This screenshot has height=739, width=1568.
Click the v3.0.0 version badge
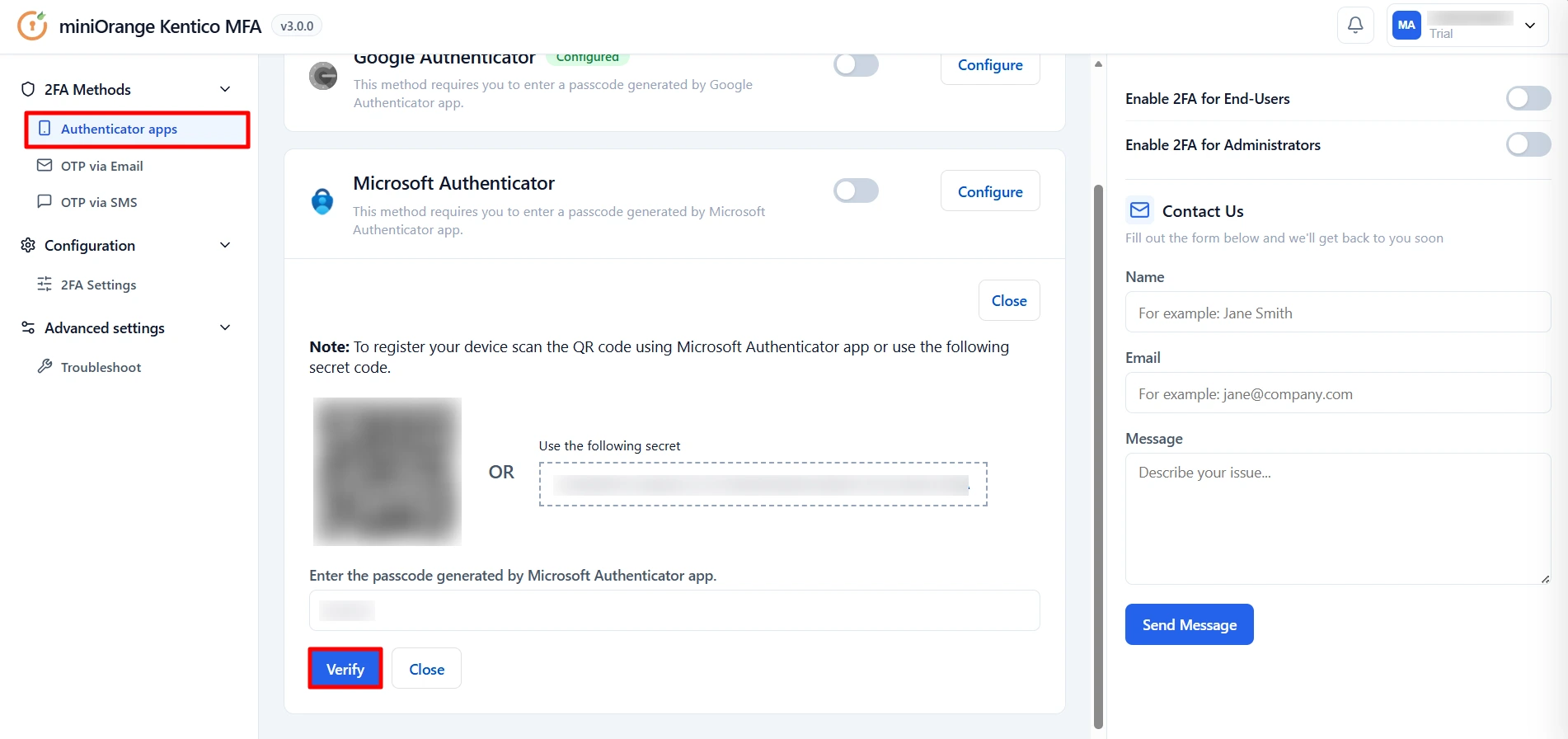297,26
